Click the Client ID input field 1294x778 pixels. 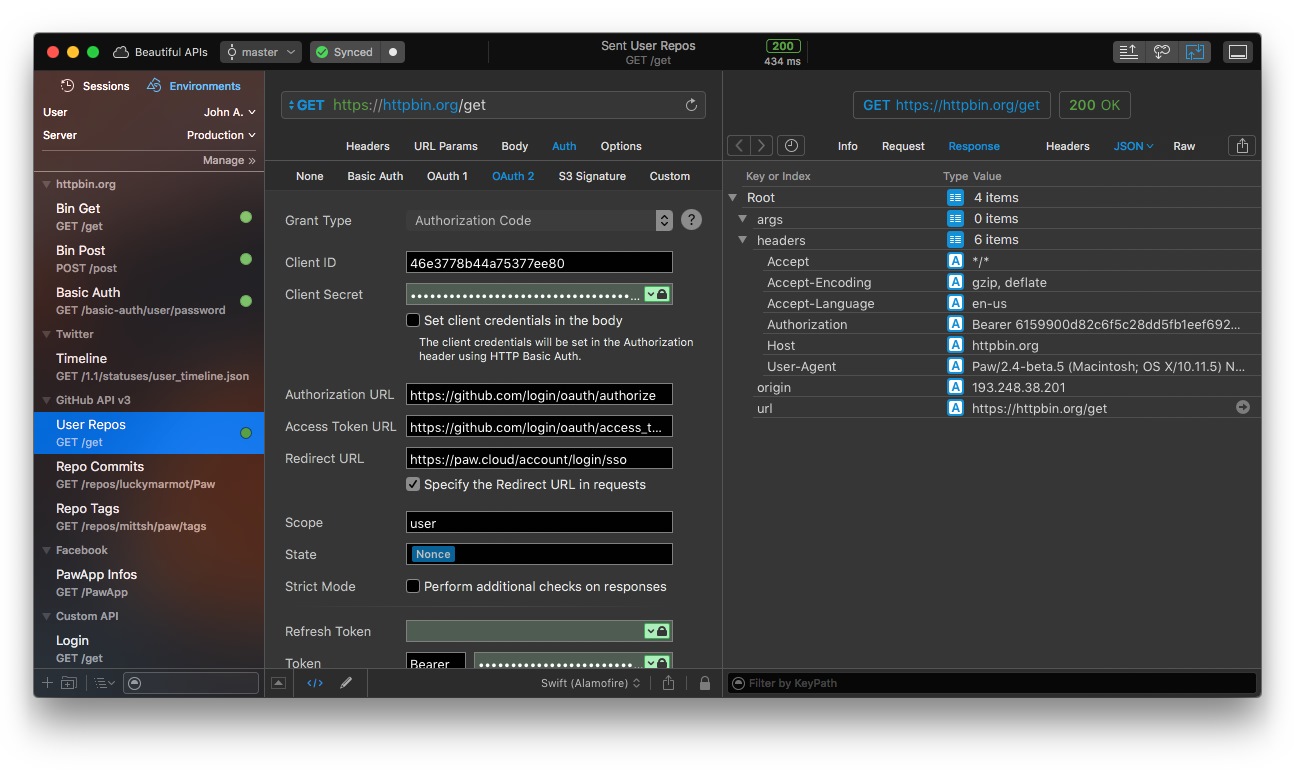click(539, 263)
